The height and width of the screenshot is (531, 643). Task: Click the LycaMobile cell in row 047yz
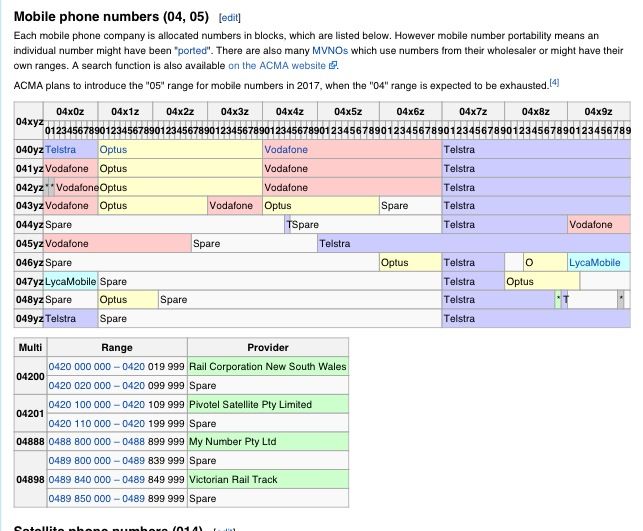click(x=71, y=281)
